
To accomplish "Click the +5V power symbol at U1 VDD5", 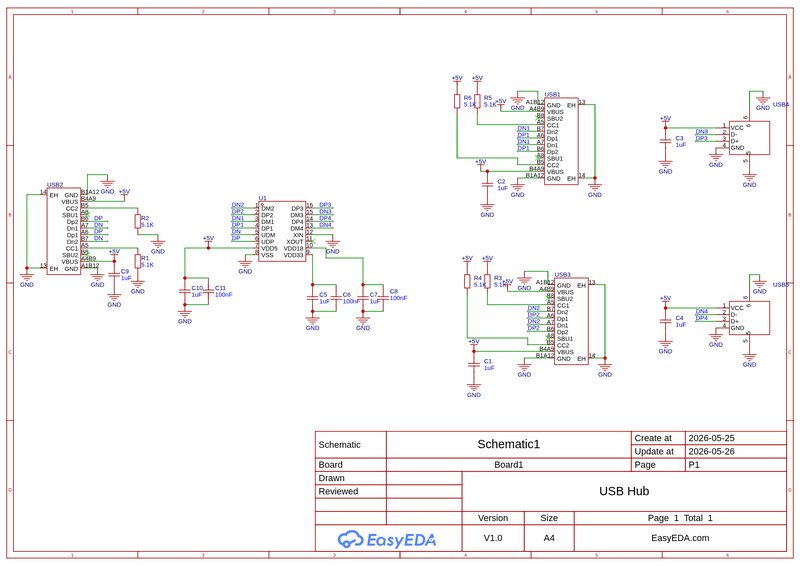I will [208, 239].
